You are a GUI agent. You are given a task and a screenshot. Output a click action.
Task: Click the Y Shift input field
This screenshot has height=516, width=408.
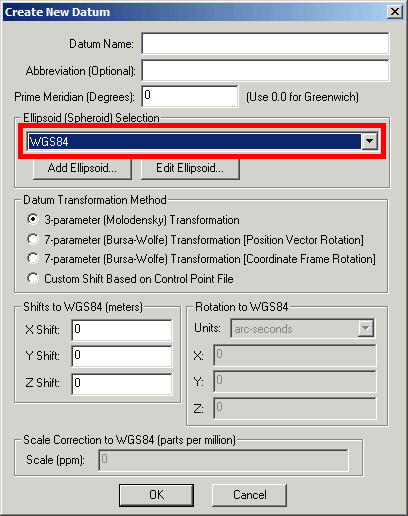(x=122, y=356)
